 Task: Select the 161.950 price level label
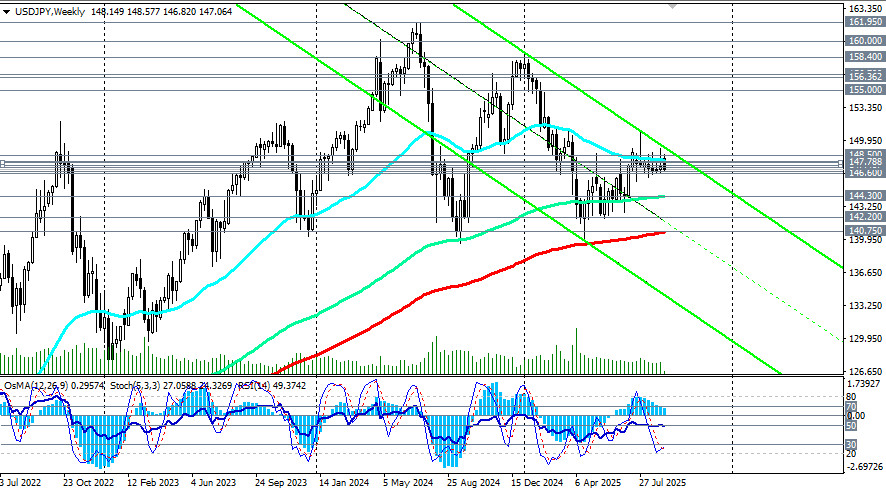[x=864, y=21]
